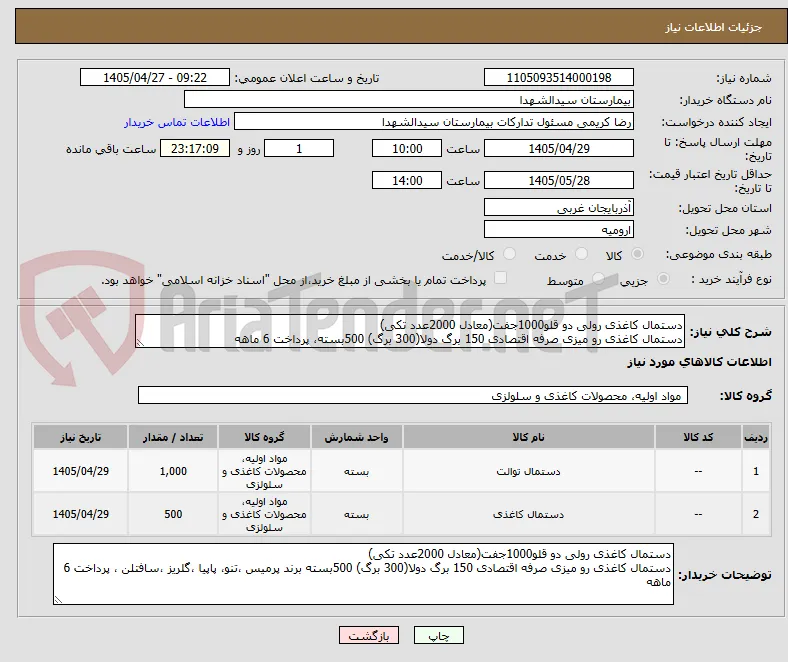The height and width of the screenshot is (662, 788).
Task: Click the واحد شمارش column header
Action: click(x=356, y=437)
